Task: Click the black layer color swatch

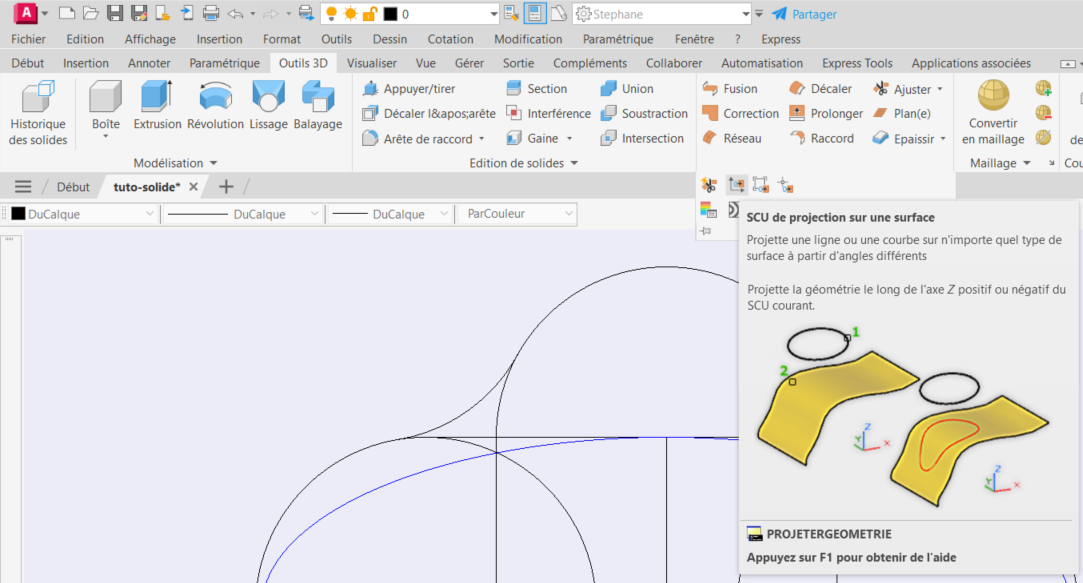Action: (390, 14)
